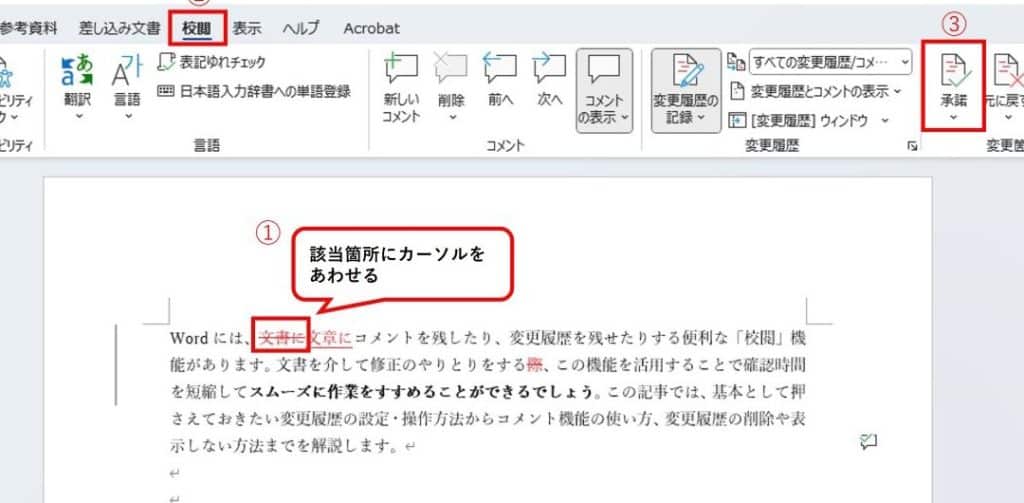
Task: Add a new comment with 新しいコメント
Action: [x=401, y=72]
